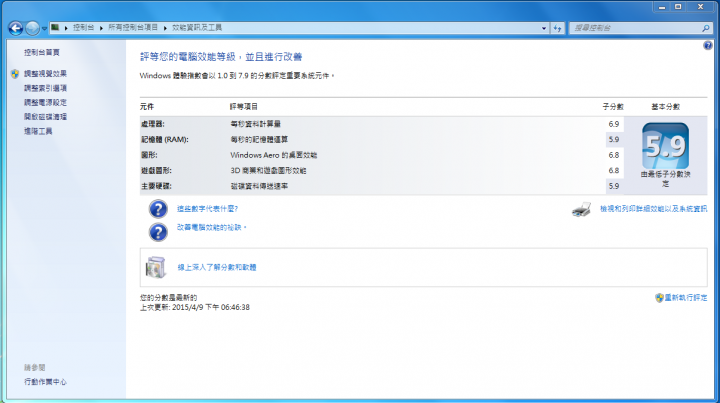Viewport: 720px width, 403px height.
Task: Close the window
Action: tap(701, 7)
